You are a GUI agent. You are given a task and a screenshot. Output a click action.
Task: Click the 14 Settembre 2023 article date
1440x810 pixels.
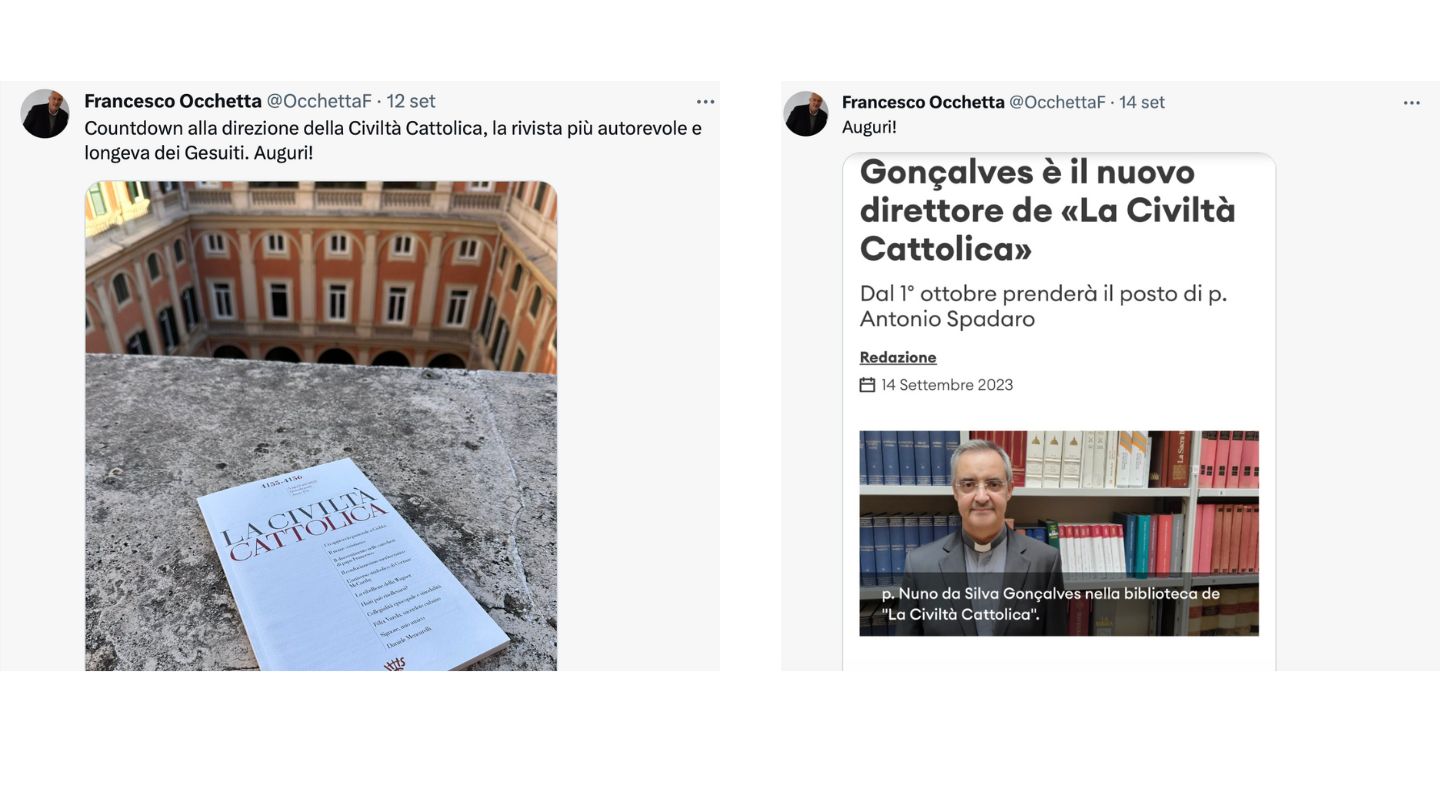point(947,385)
